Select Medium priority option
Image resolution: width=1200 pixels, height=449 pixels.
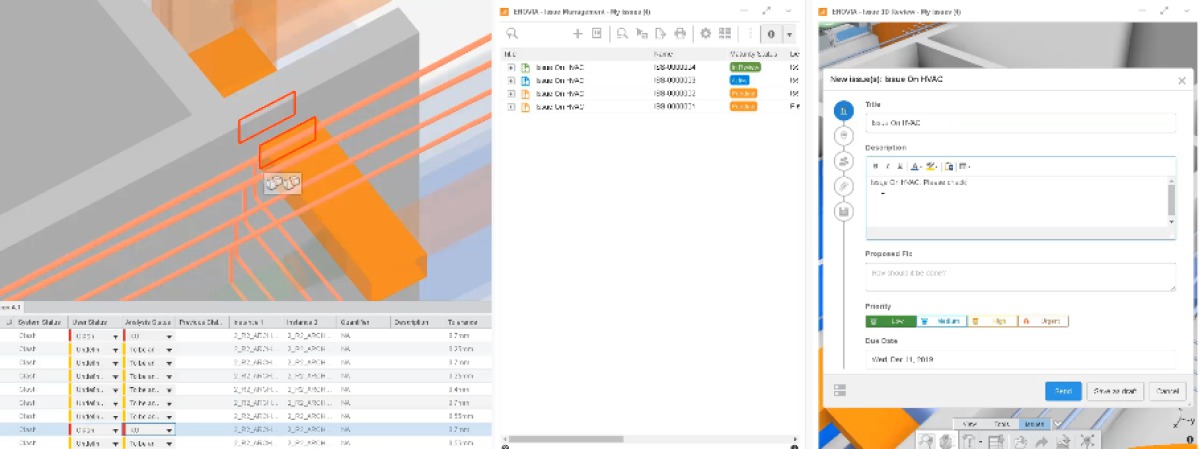[x=940, y=321]
